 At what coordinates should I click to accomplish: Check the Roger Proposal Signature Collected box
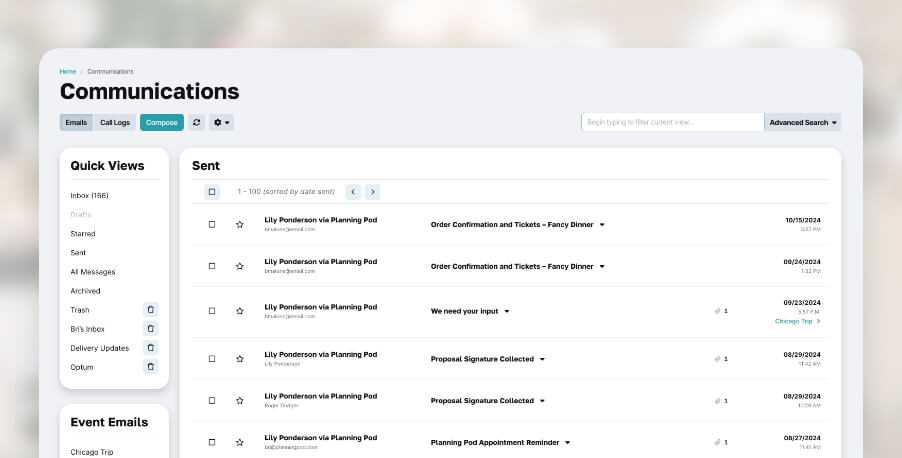click(x=212, y=400)
